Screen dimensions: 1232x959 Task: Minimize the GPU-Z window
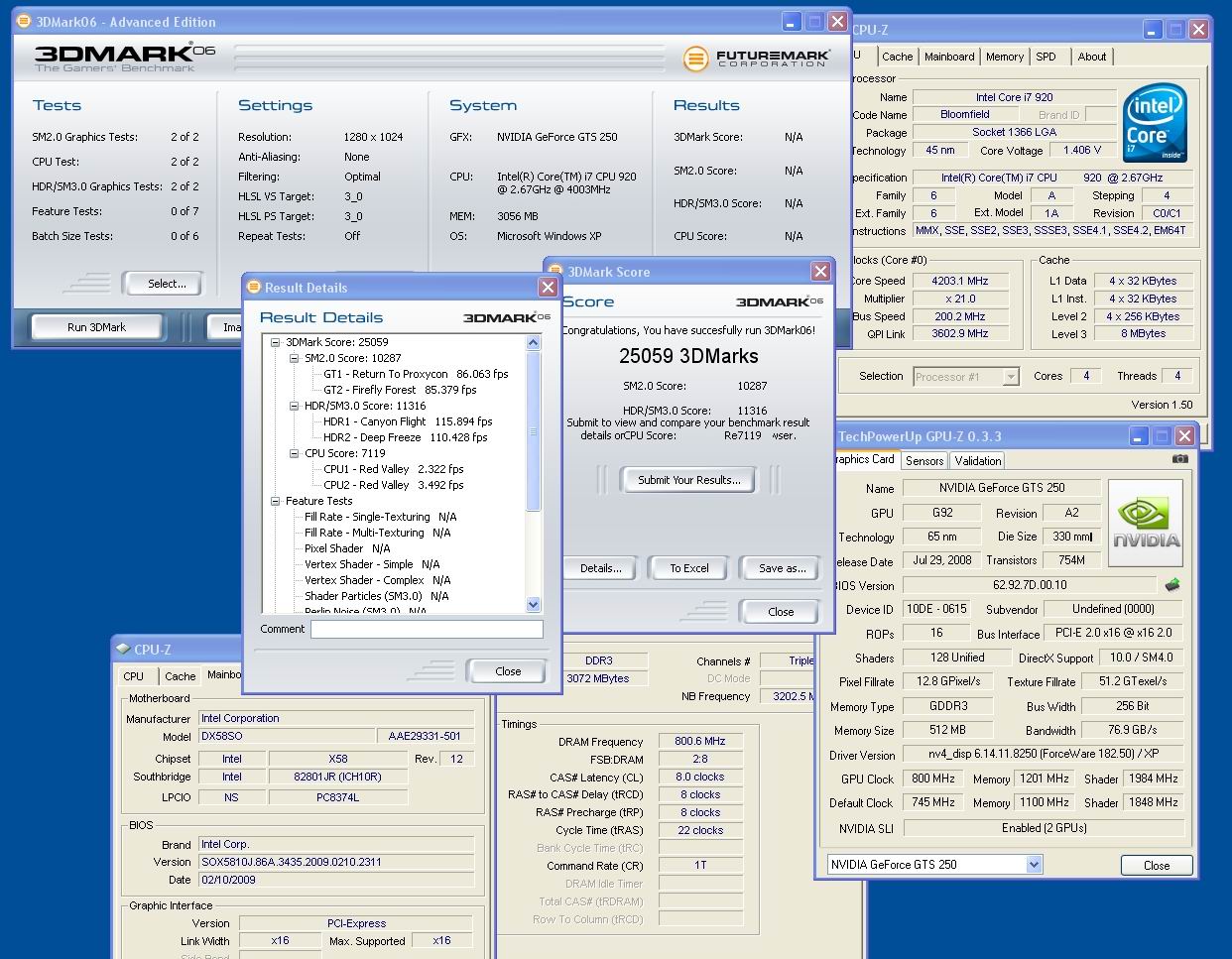1139,435
